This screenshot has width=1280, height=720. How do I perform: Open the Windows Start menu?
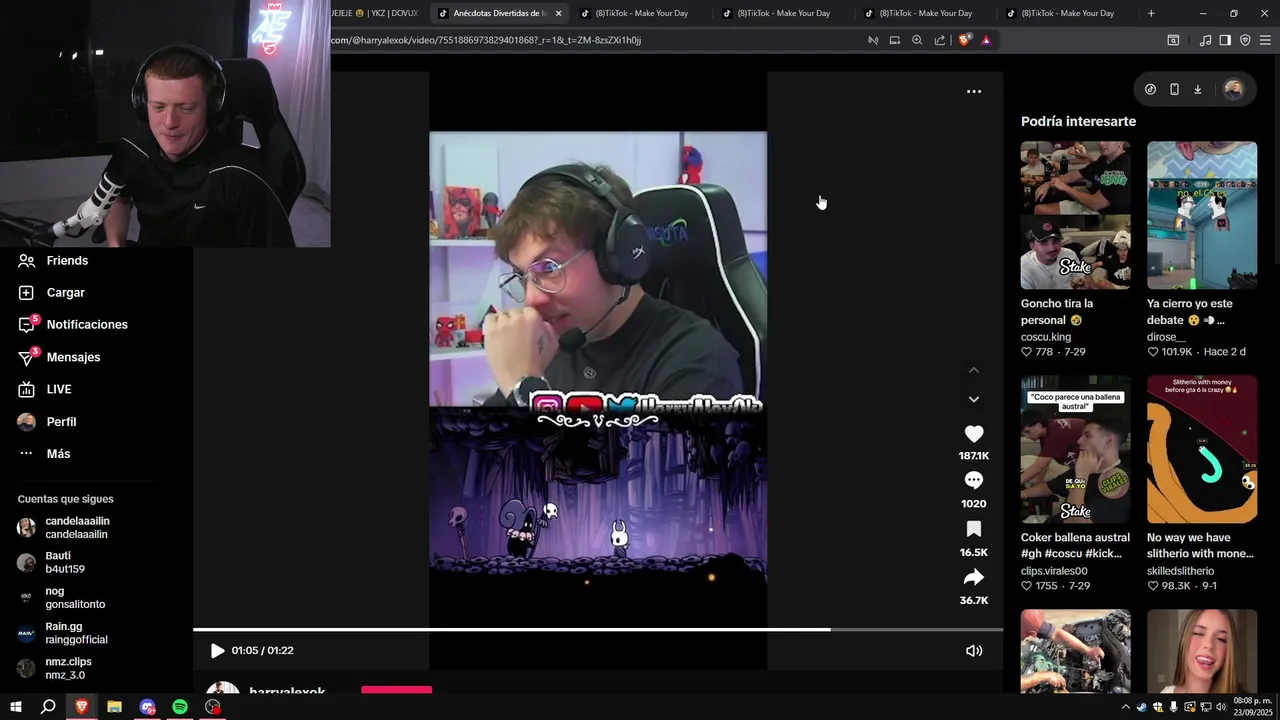click(x=15, y=707)
